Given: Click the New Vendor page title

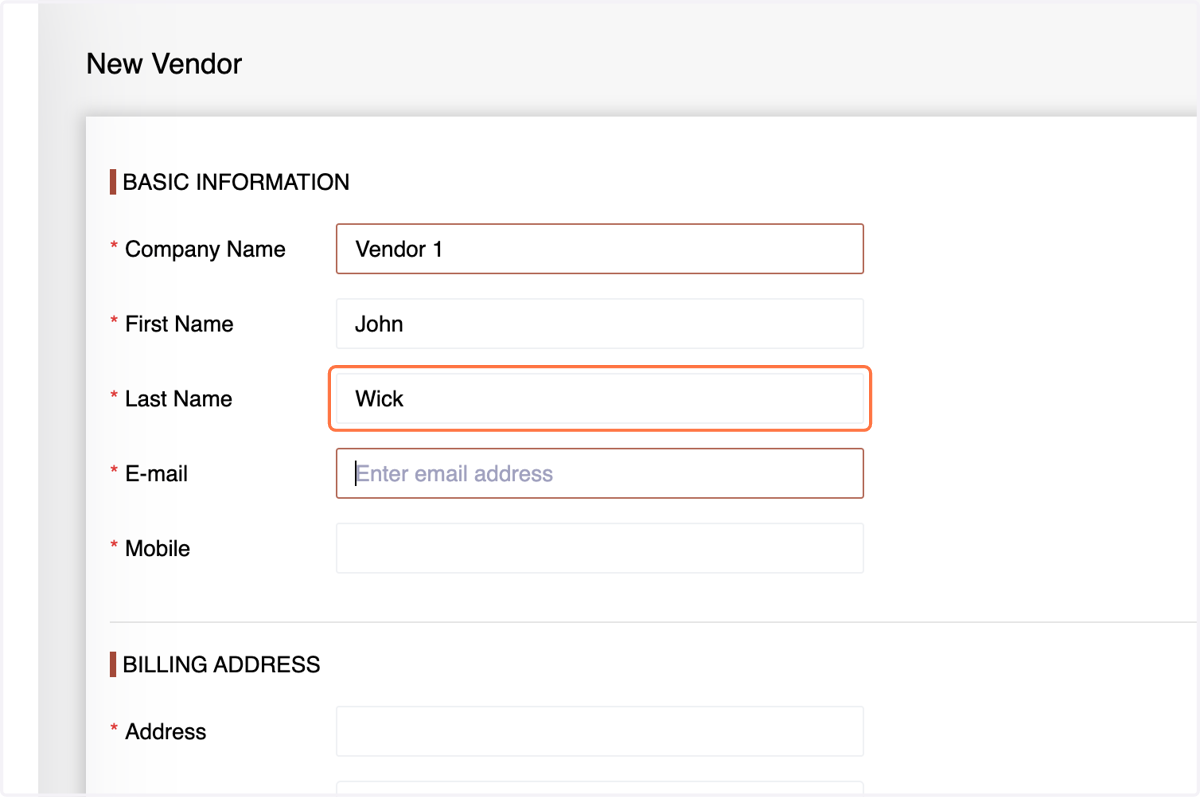Looking at the screenshot, I should (164, 64).
